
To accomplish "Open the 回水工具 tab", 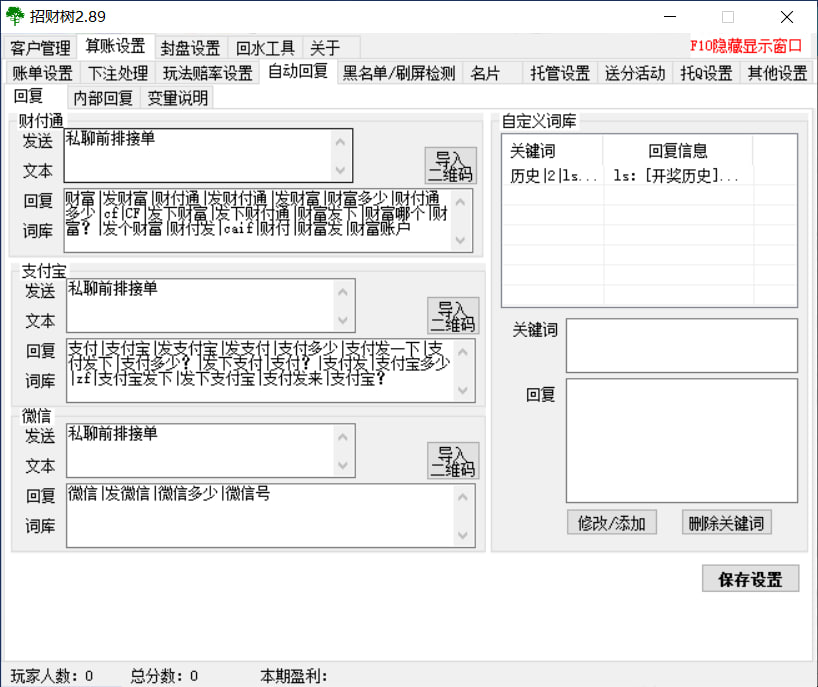I will 265,48.
